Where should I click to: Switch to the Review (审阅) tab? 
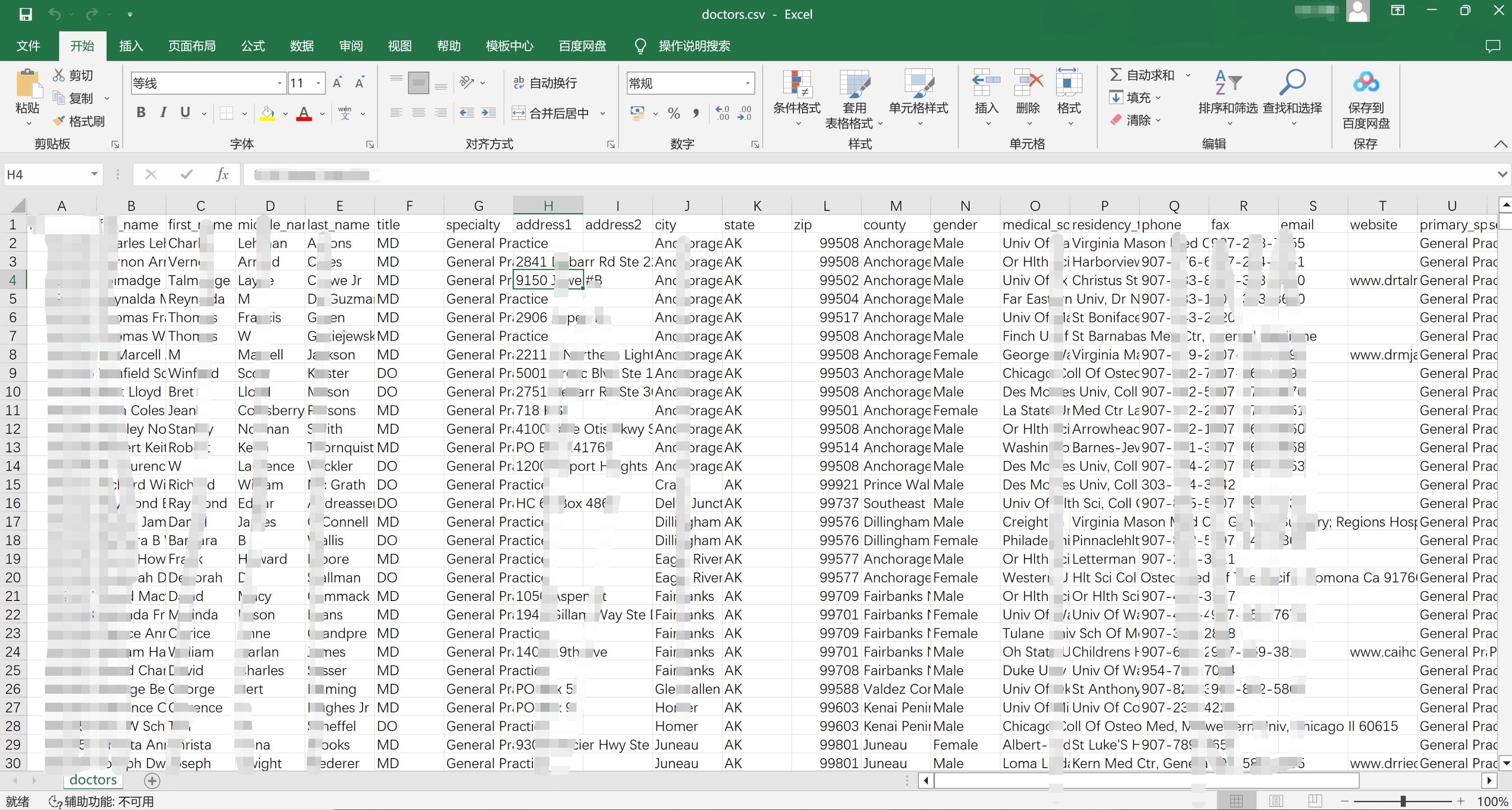coord(351,46)
